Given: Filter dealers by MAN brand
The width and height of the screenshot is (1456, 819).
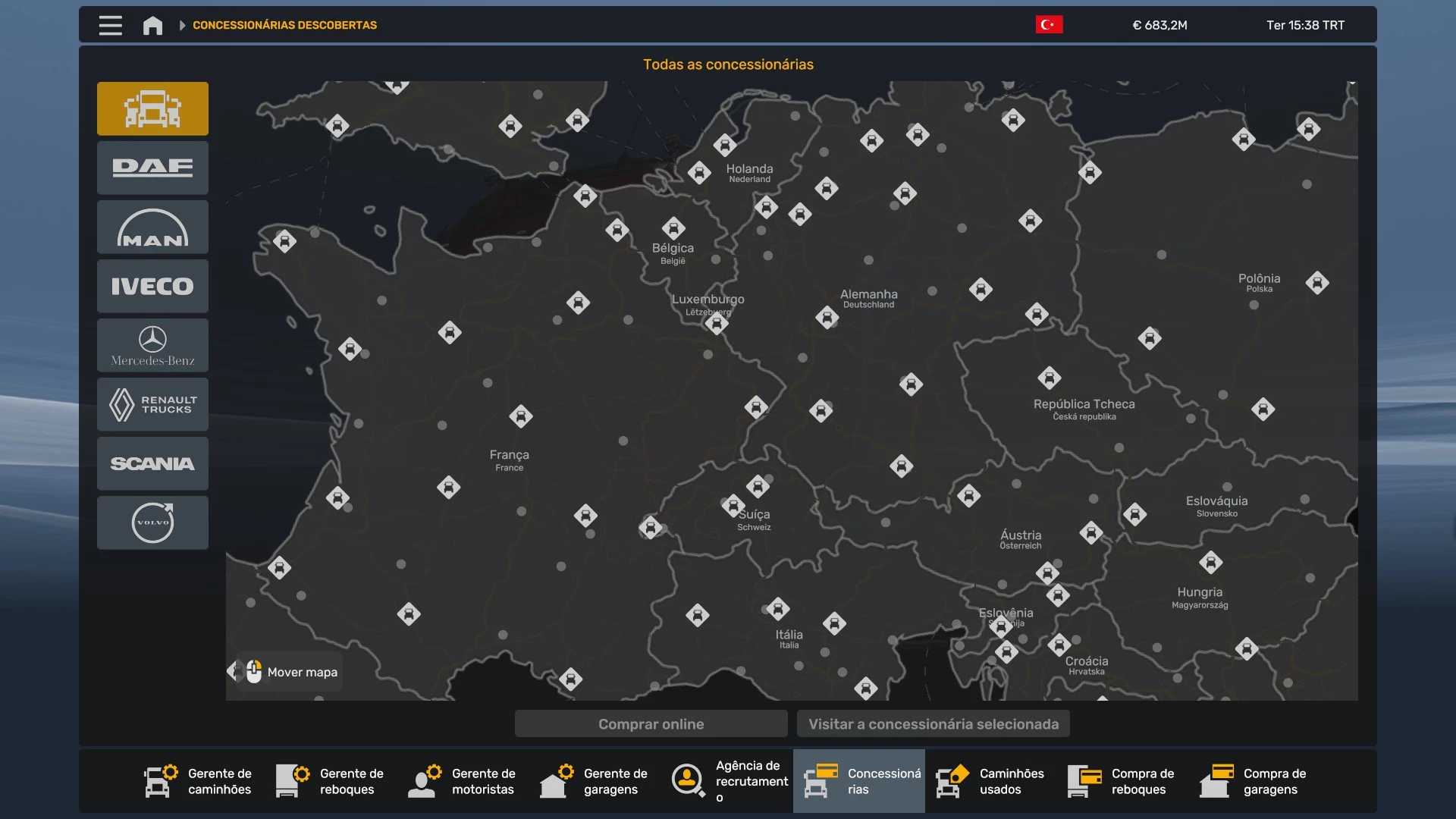Looking at the screenshot, I should [152, 227].
